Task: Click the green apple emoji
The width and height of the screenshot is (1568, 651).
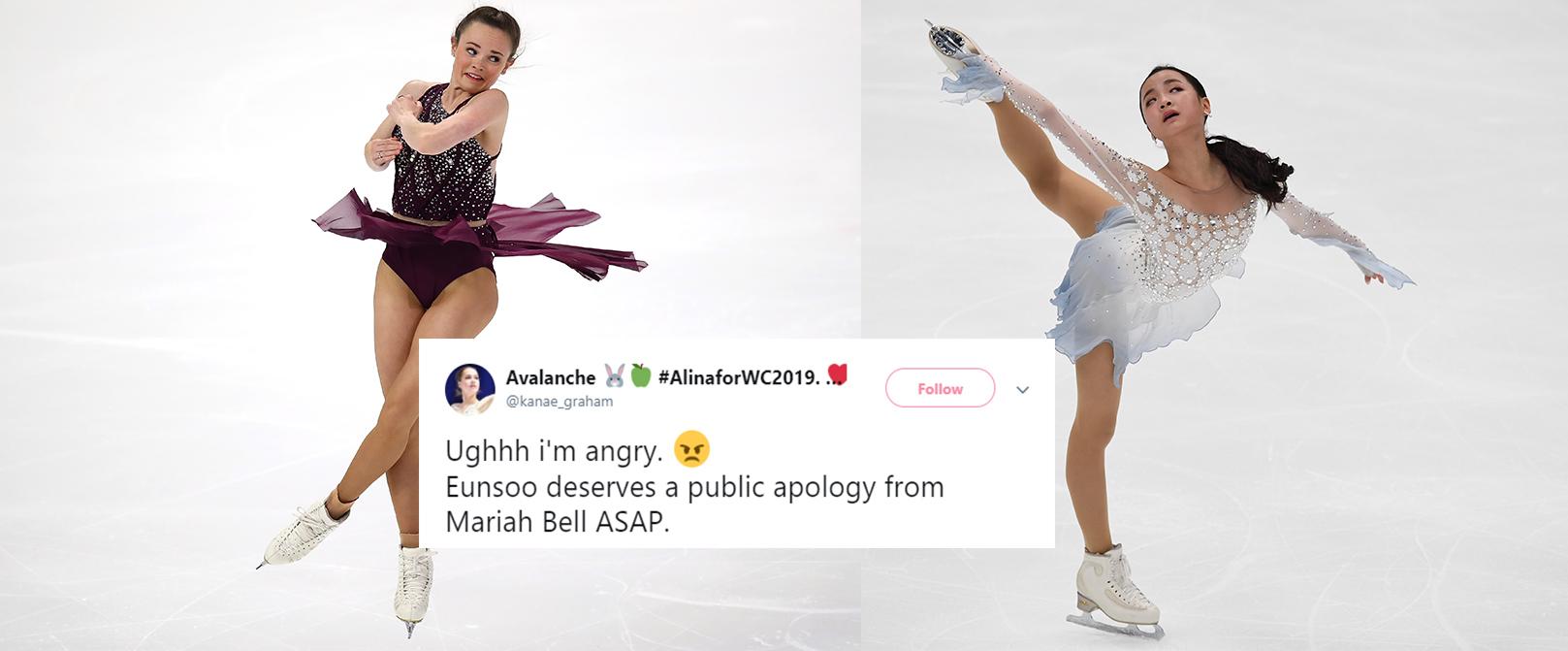Action: [x=640, y=376]
